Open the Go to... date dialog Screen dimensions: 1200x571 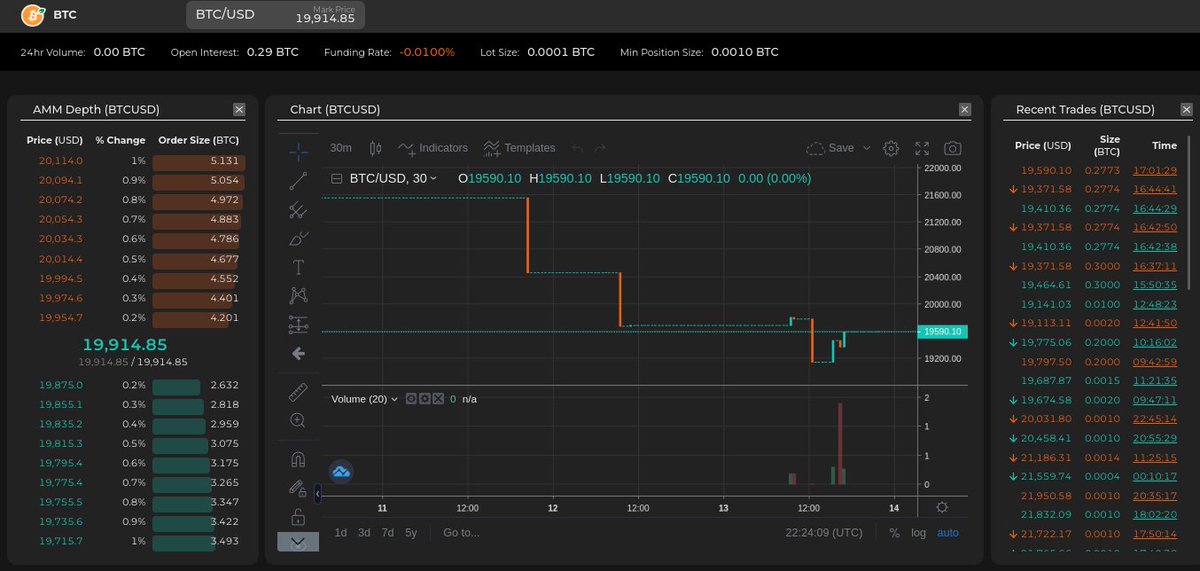(x=461, y=533)
